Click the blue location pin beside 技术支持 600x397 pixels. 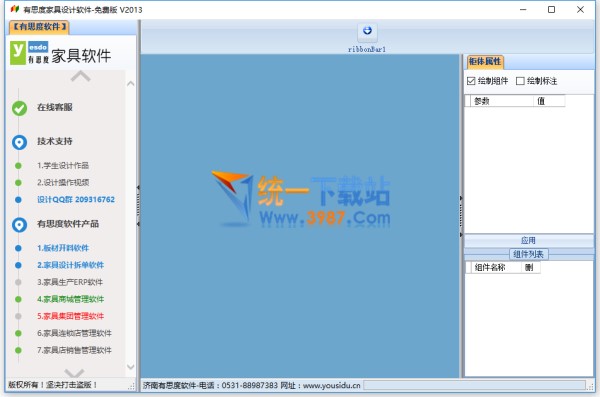pos(20,142)
